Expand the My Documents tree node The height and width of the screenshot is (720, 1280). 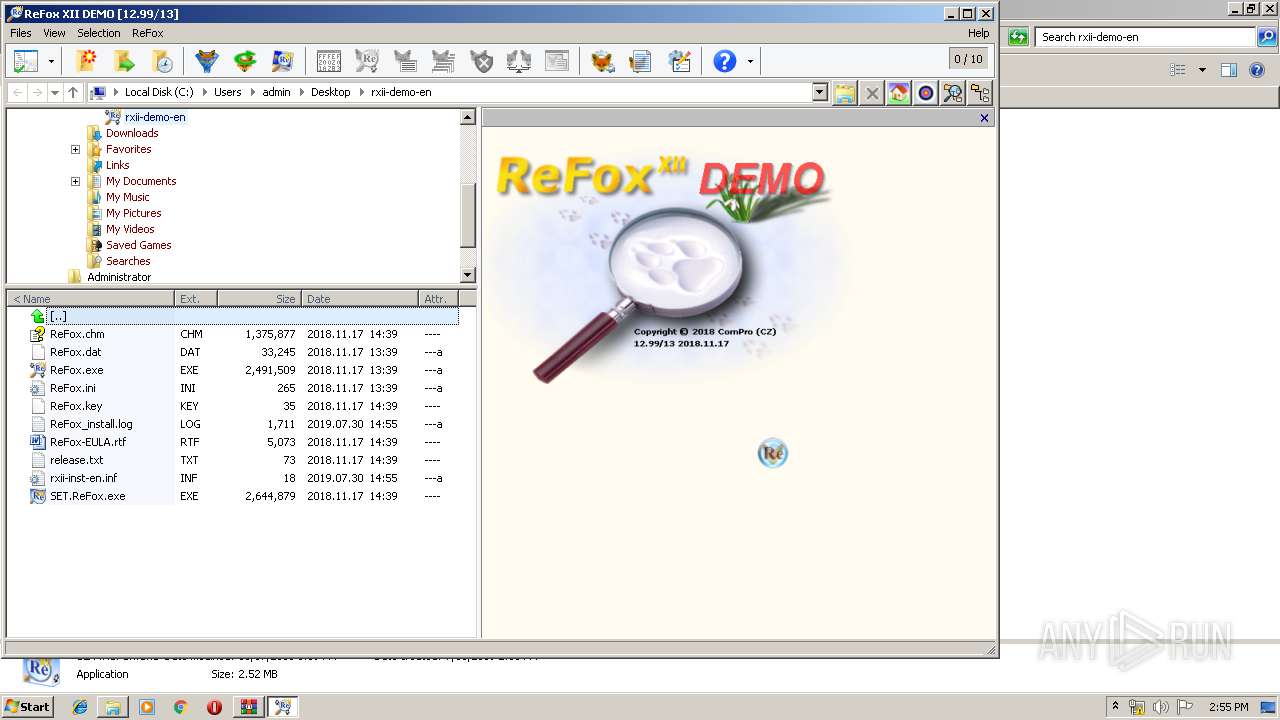point(75,181)
